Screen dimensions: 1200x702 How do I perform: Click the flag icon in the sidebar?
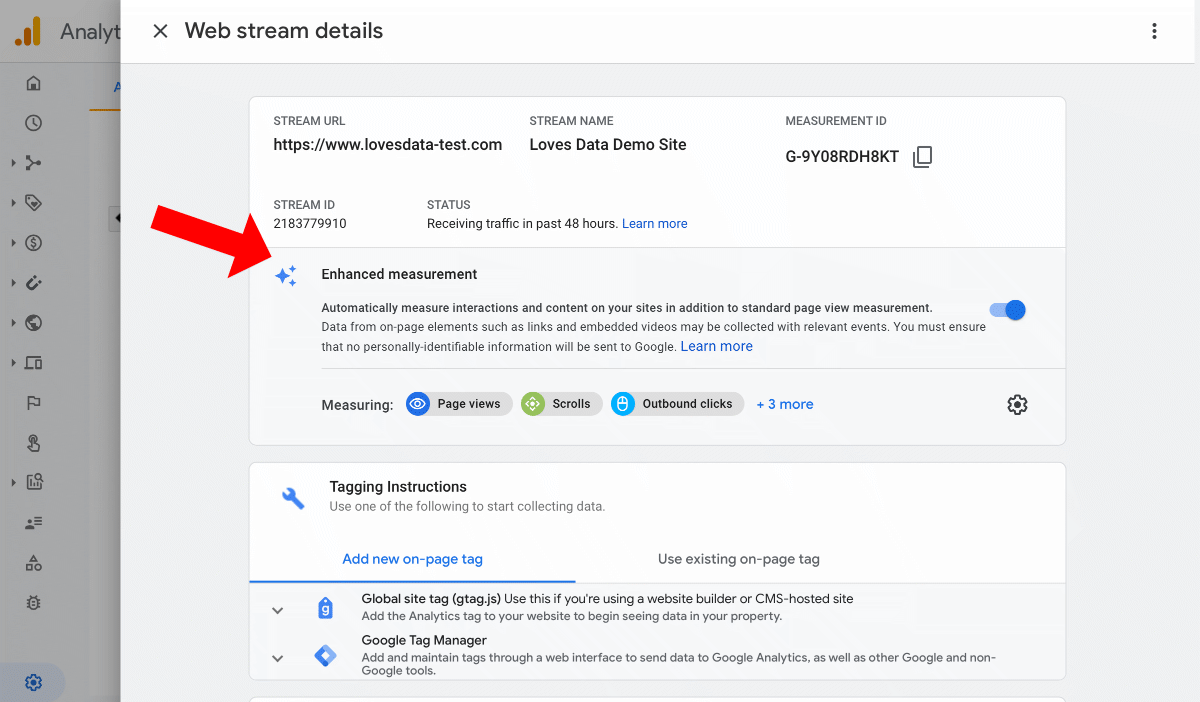(32, 402)
